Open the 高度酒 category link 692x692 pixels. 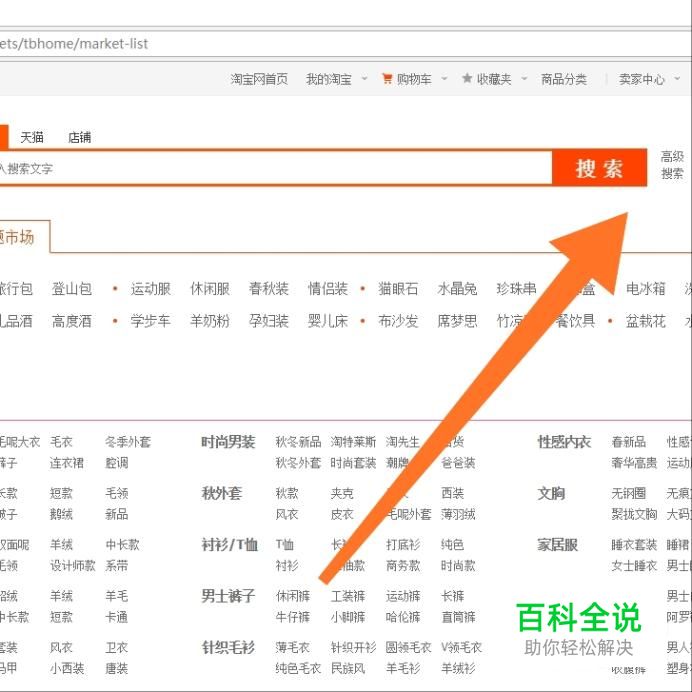pyautogui.click(x=72, y=321)
